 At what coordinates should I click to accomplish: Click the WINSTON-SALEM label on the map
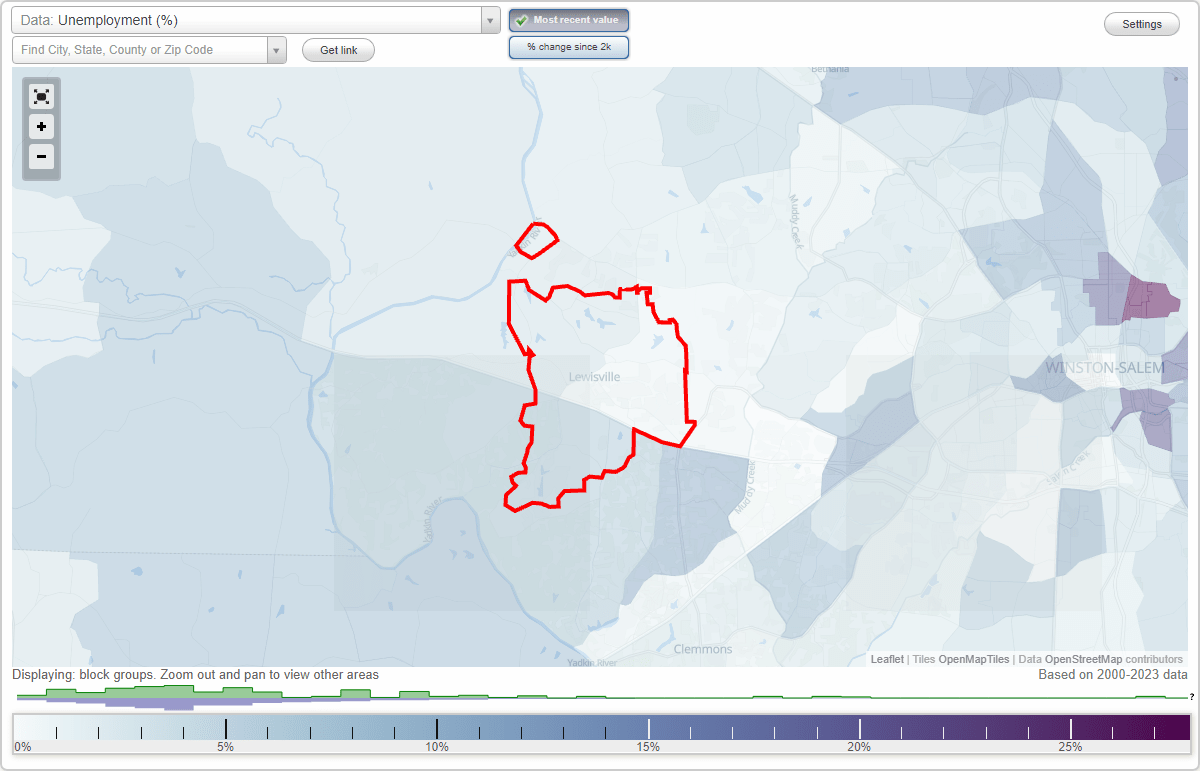[x=1105, y=368]
